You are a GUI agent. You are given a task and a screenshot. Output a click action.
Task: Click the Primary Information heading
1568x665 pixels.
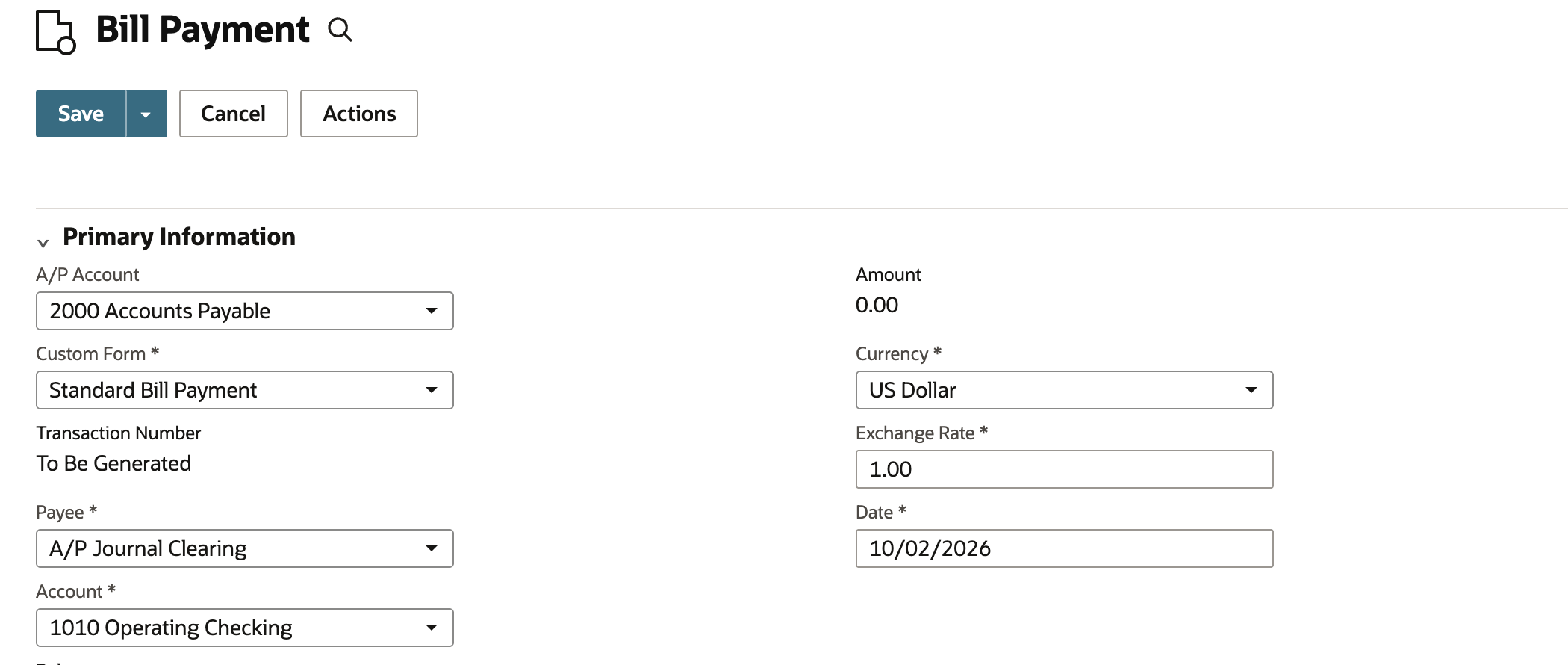[179, 237]
